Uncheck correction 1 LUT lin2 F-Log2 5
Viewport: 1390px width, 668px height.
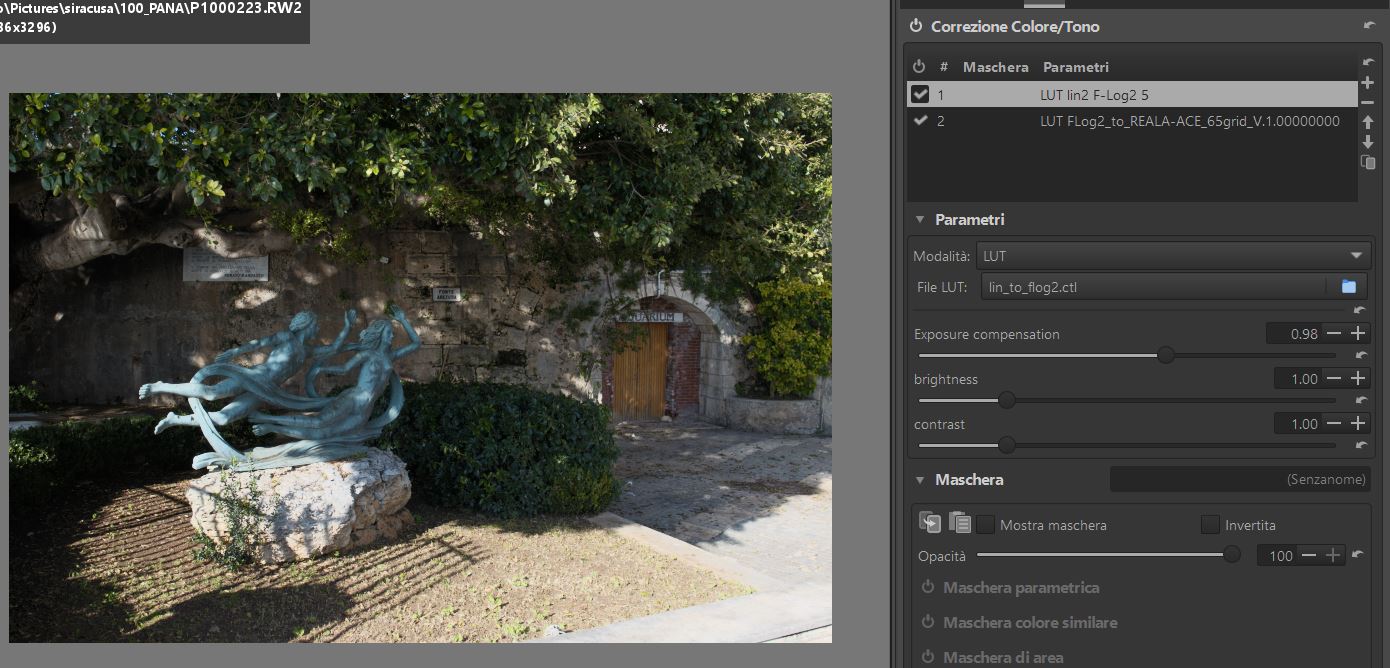pyautogui.click(x=921, y=95)
